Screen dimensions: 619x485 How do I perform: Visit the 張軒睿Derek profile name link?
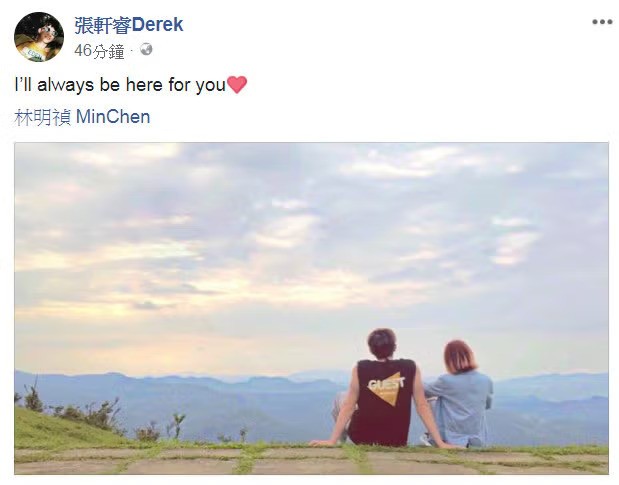tap(129, 25)
